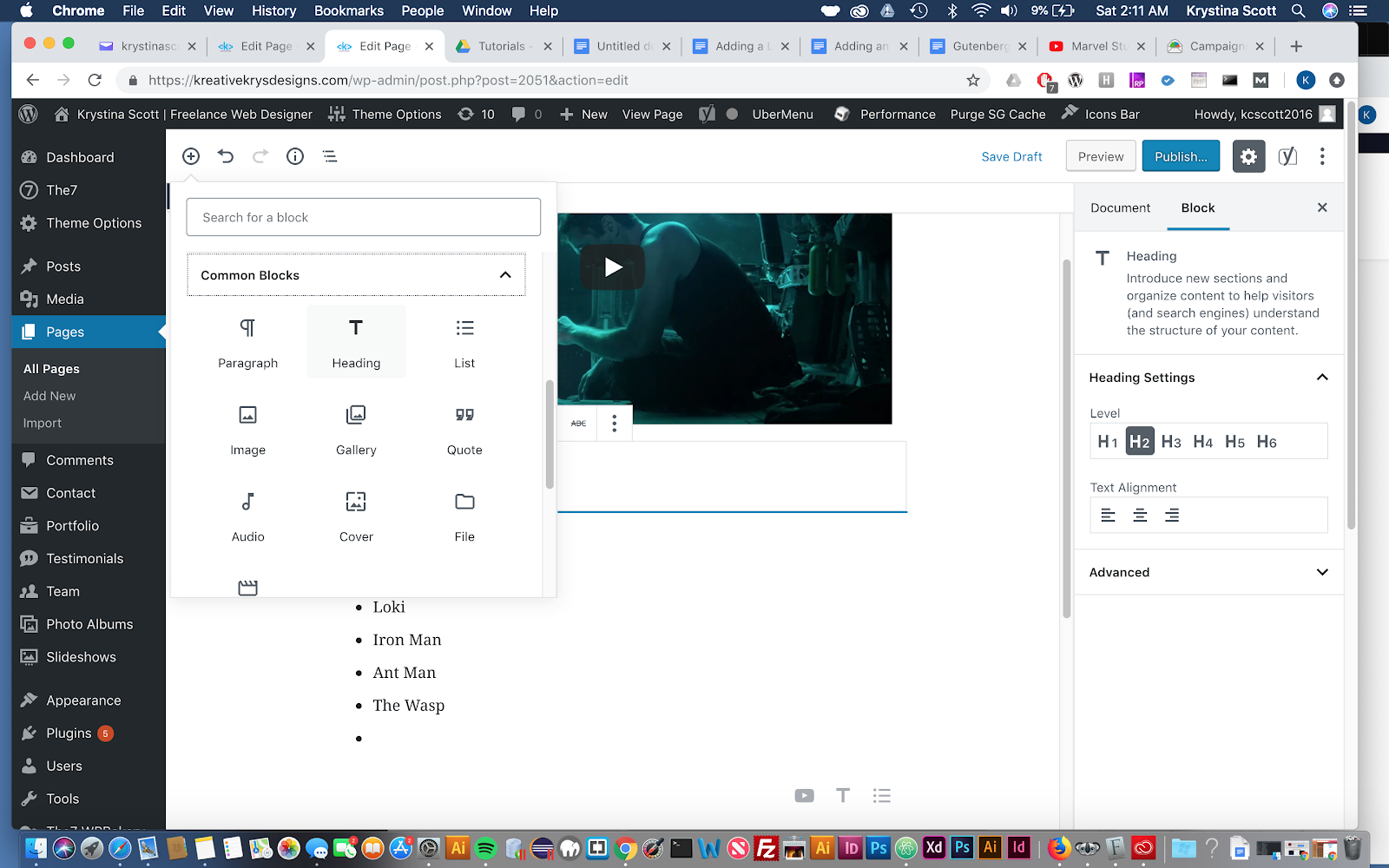Toggle the settings gear sidebar
The width and height of the screenshot is (1389, 868).
[1248, 156]
